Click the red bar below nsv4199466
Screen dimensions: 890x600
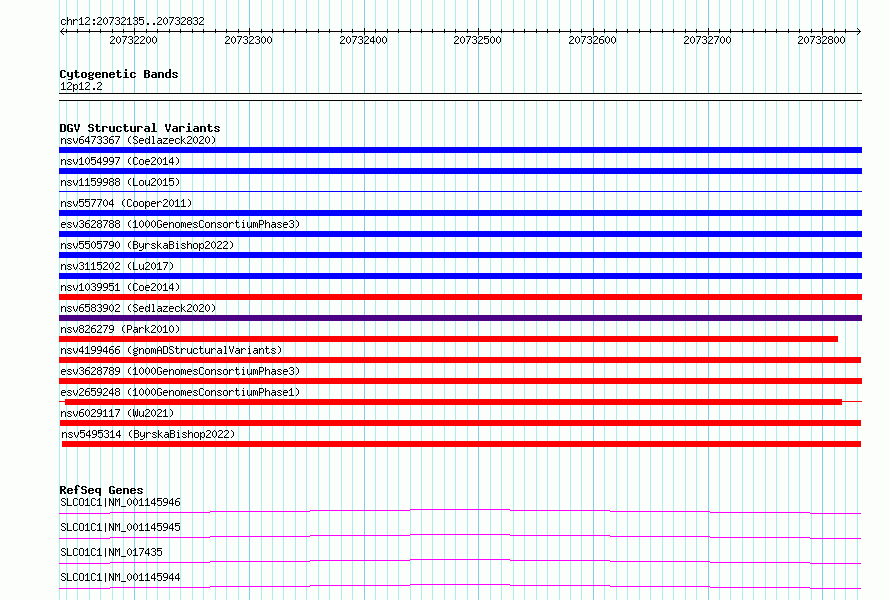[x=460, y=360]
